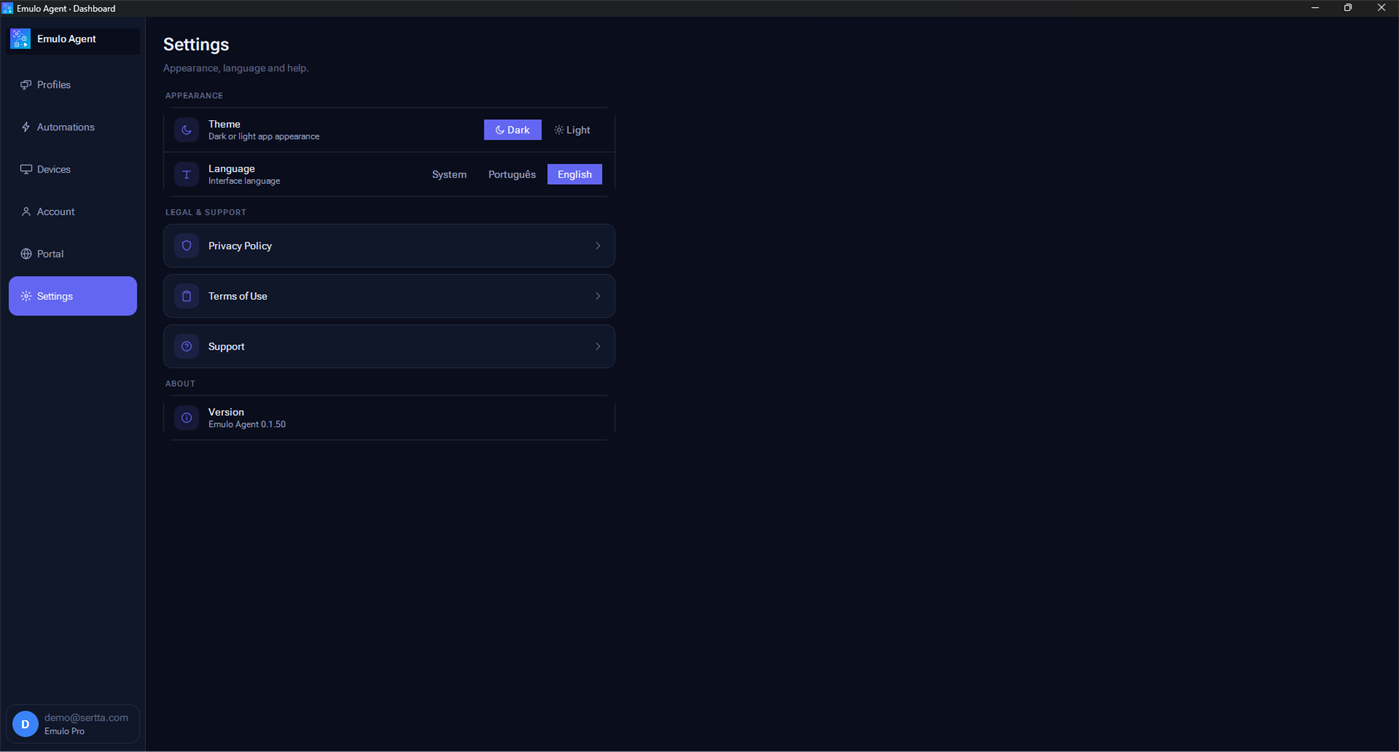The height and width of the screenshot is (752, 1399).
Task: Click the Portal globe icon
Action: tap(26, 254)
